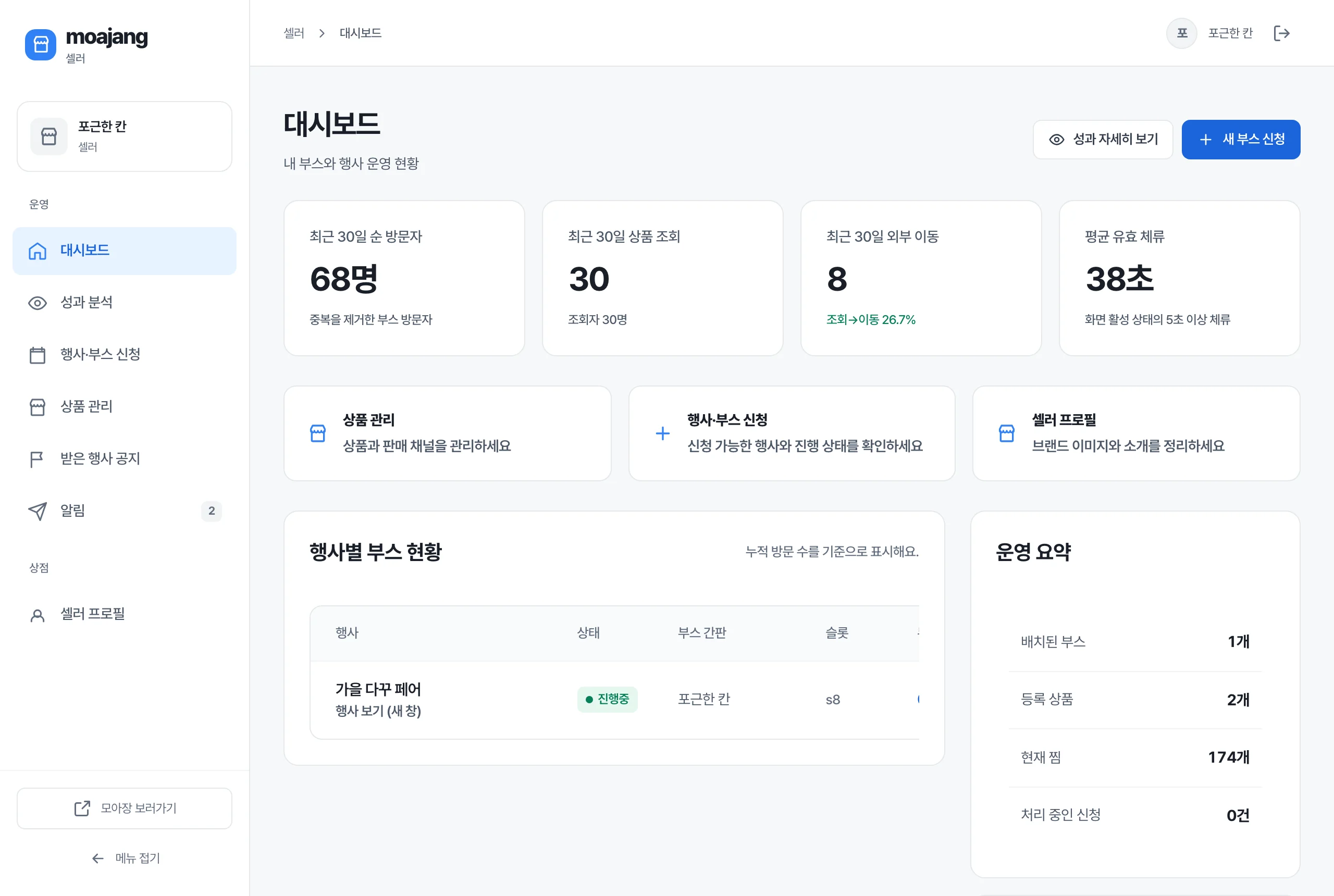Click the 가을 다꾸 페어 event name
This screenshot has width=1334, height=896.
tap(378, 689)
